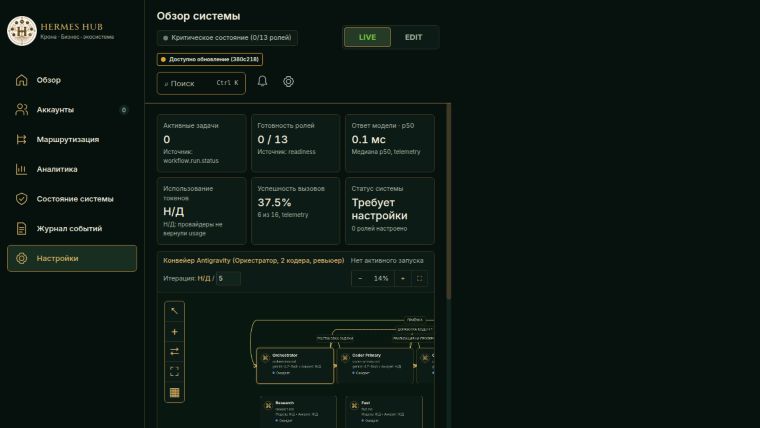
Task: Click the fit-to-view frame tool in canvas toolbar
Action: 174,372
